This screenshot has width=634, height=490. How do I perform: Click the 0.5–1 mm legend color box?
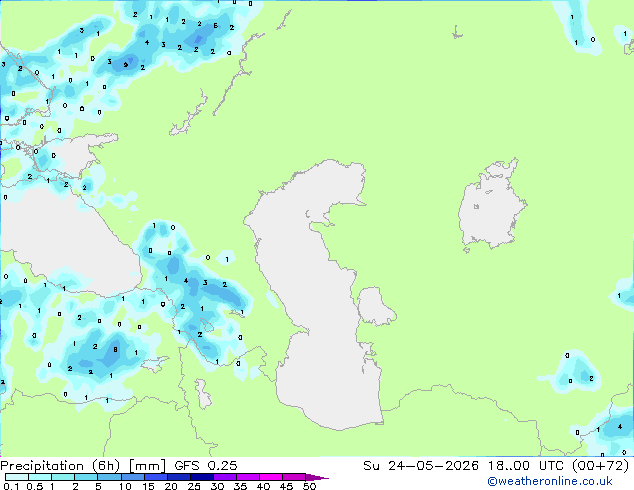click(40, 477)
